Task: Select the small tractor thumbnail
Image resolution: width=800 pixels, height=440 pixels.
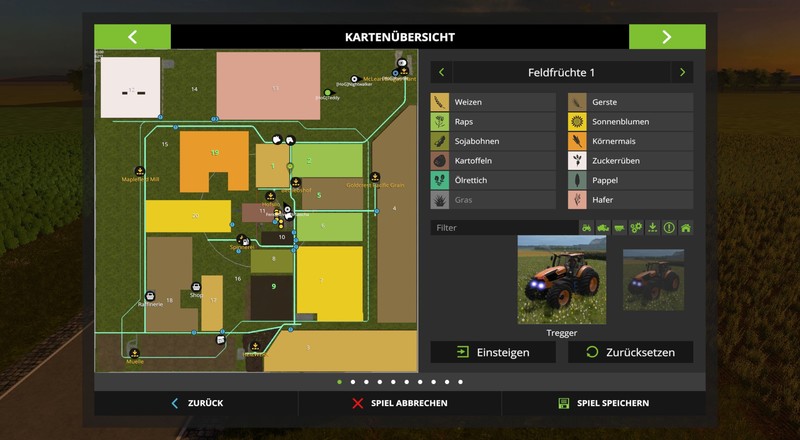Action: pyautogui.click(x=653, y=280)
